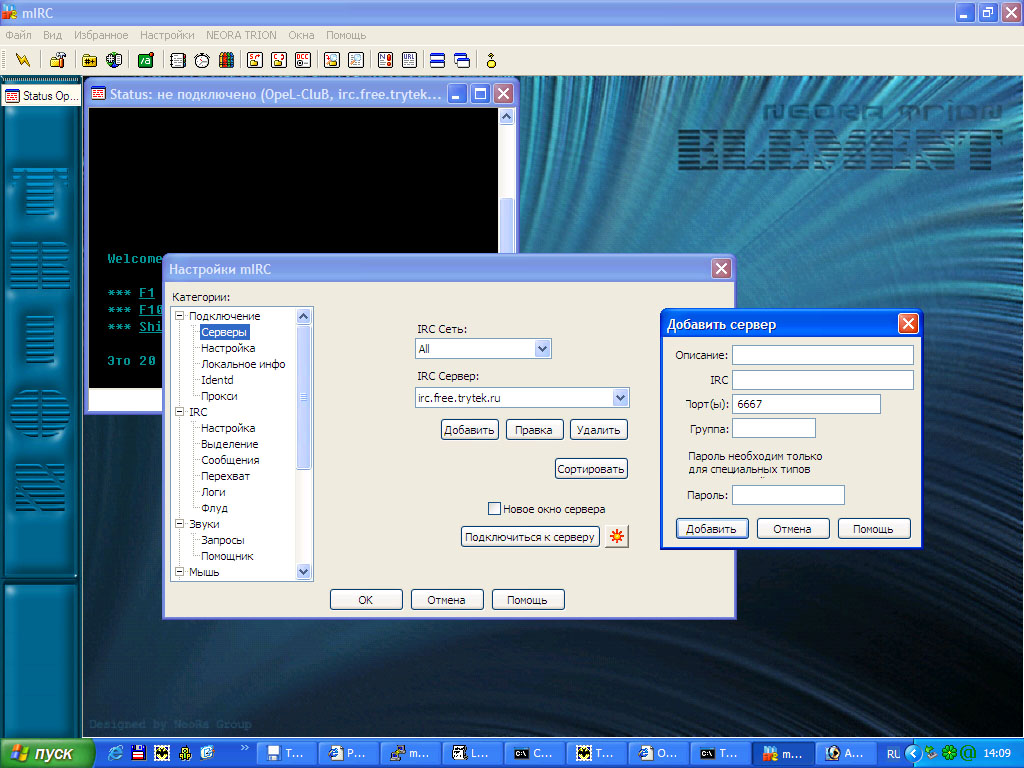Click the IRC address field in Добавить сервер
The width and height of the screenshot is (1024, 768).
823,380
